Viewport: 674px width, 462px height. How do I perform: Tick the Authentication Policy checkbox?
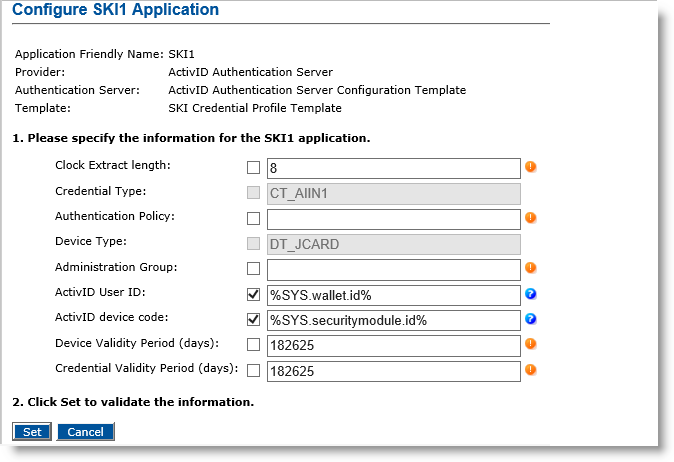(253, 219)
